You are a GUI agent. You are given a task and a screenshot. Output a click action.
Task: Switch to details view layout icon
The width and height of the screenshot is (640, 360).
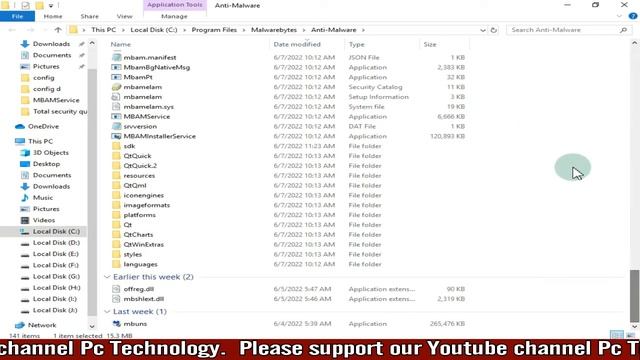617,336
